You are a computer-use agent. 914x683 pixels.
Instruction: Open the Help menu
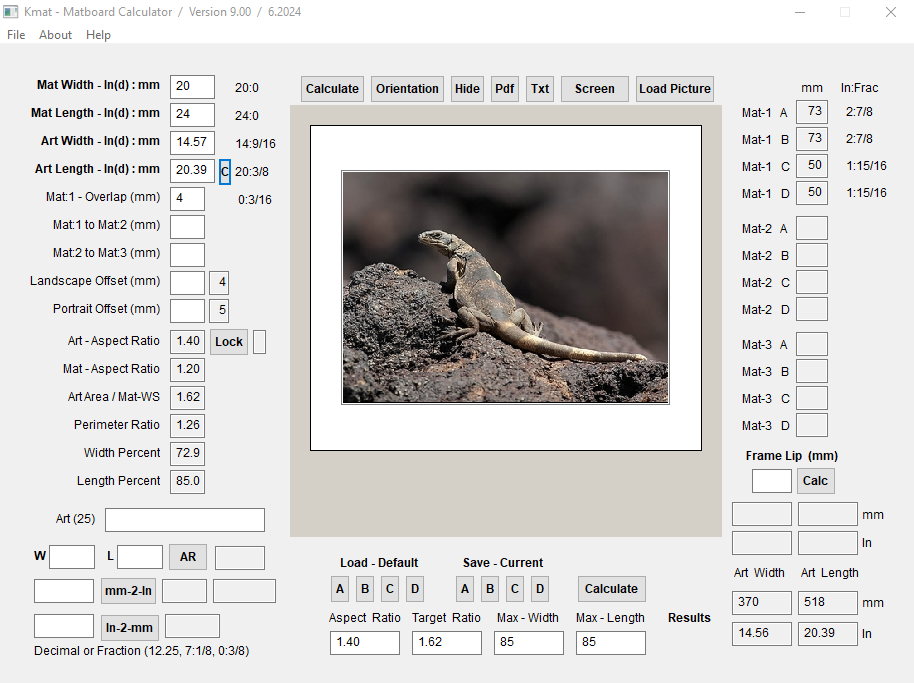[x=98, y=35]
